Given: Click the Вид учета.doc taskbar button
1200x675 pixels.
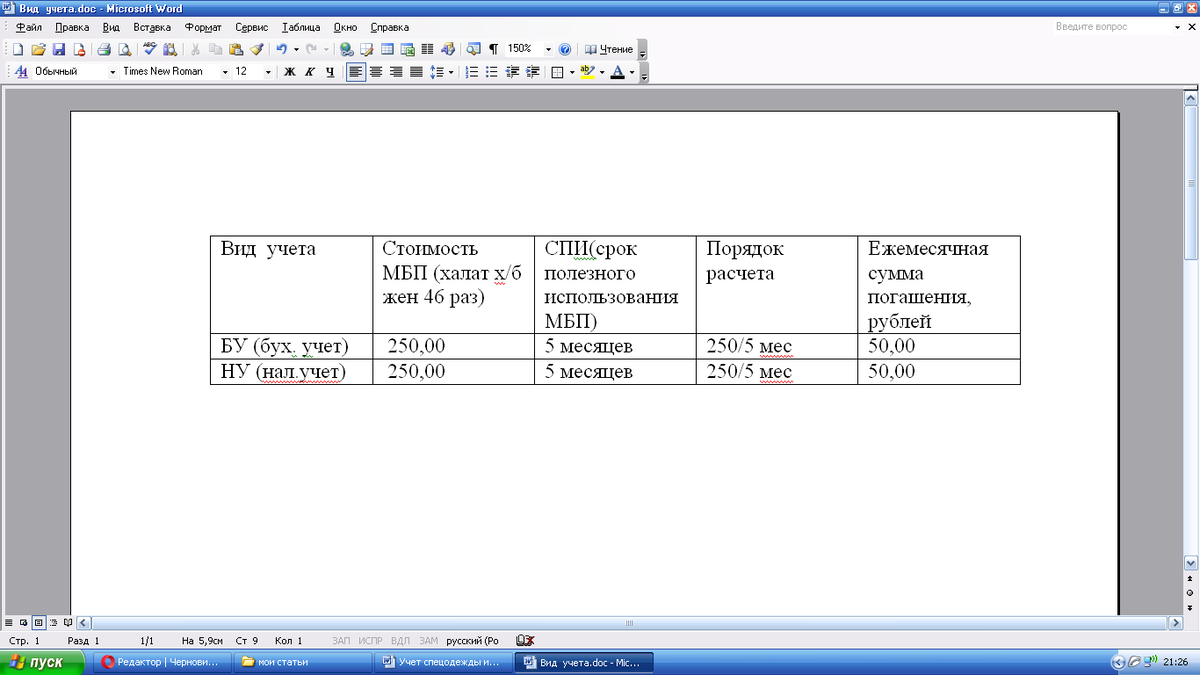Looking at the screenshot, I should click(584, 662).
